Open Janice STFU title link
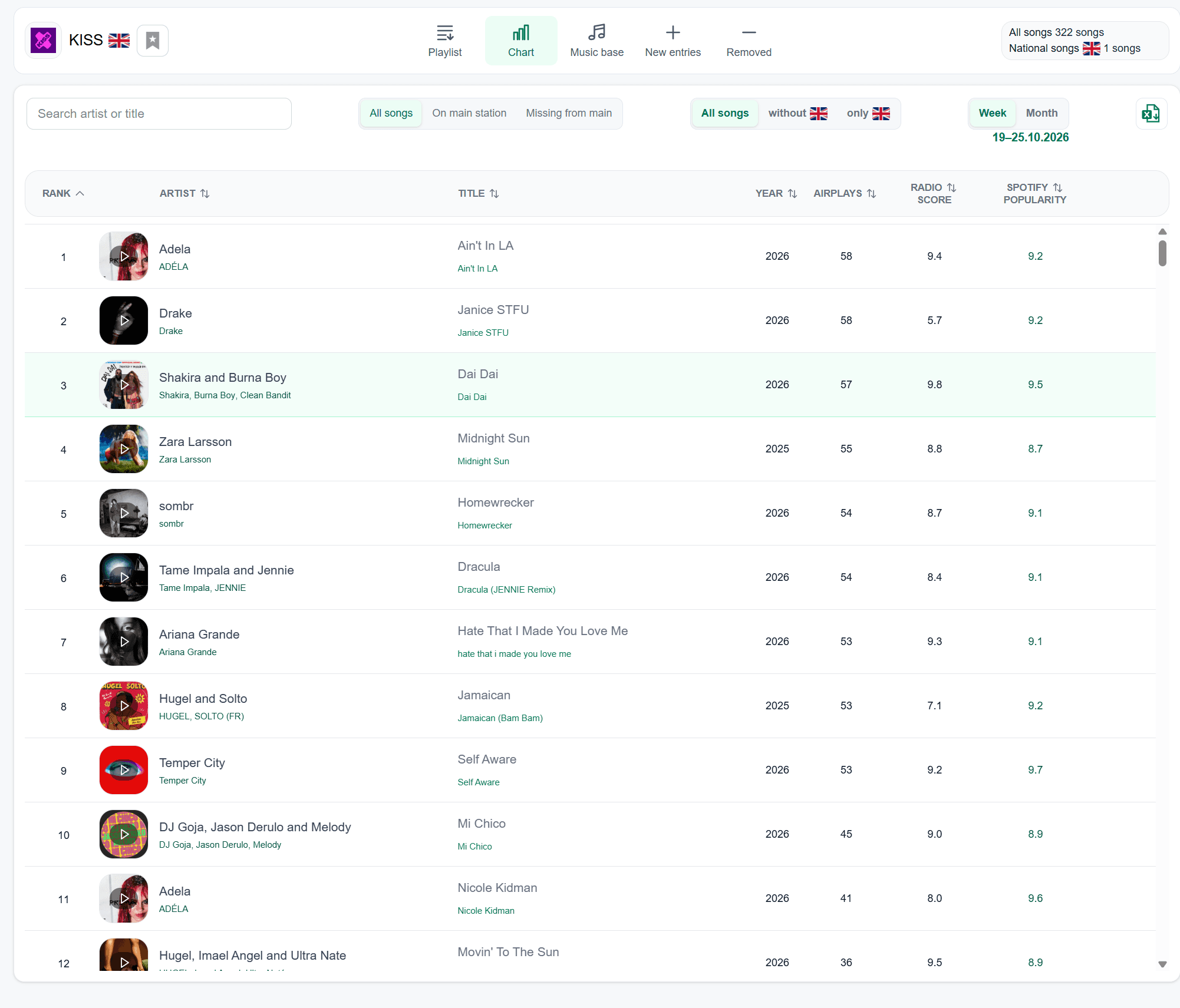Viewport: 1180px width, 1008px height. (x=483, y=333)
